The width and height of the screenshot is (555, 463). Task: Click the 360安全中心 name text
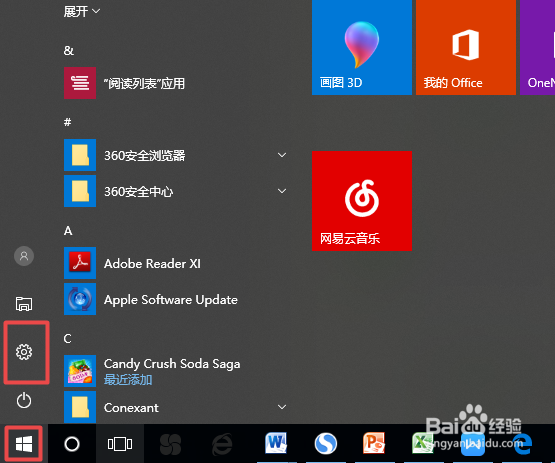(x=138, y=192)
